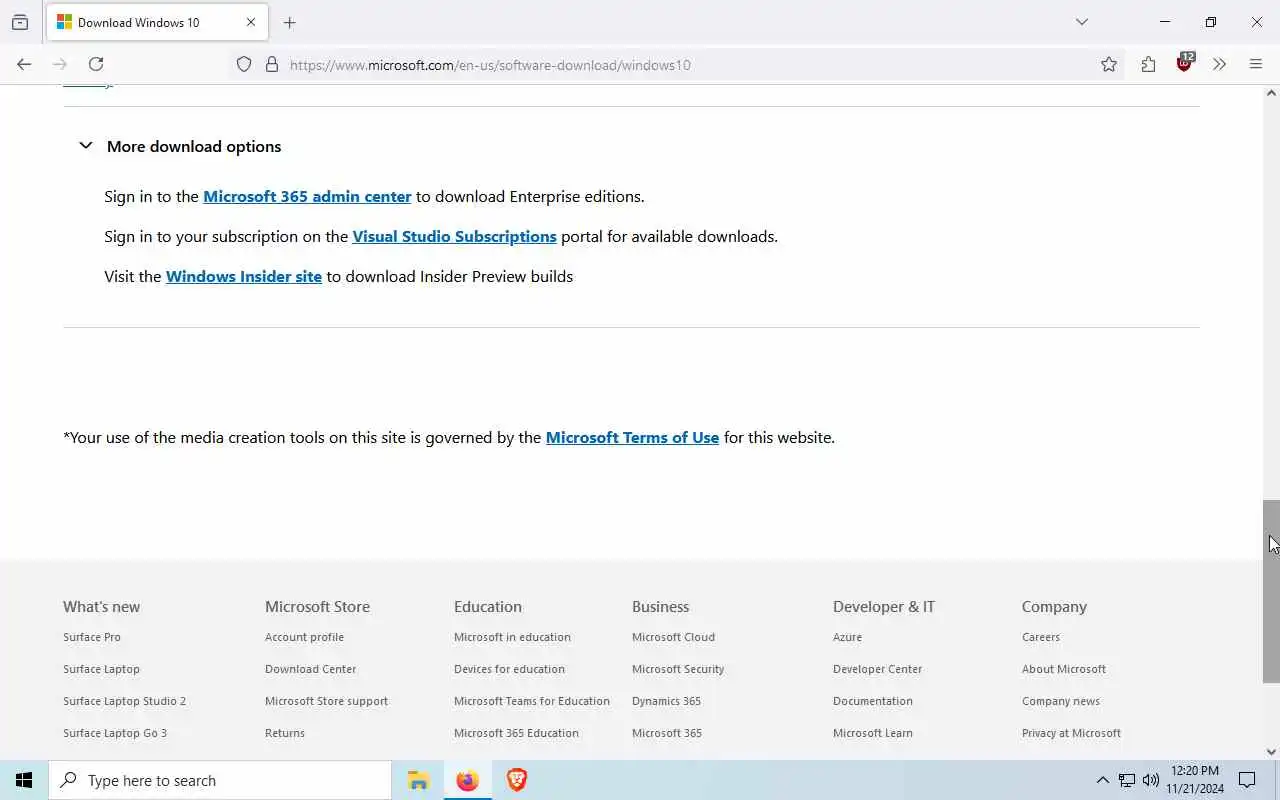Open Documentation footer link

point(872,701)
